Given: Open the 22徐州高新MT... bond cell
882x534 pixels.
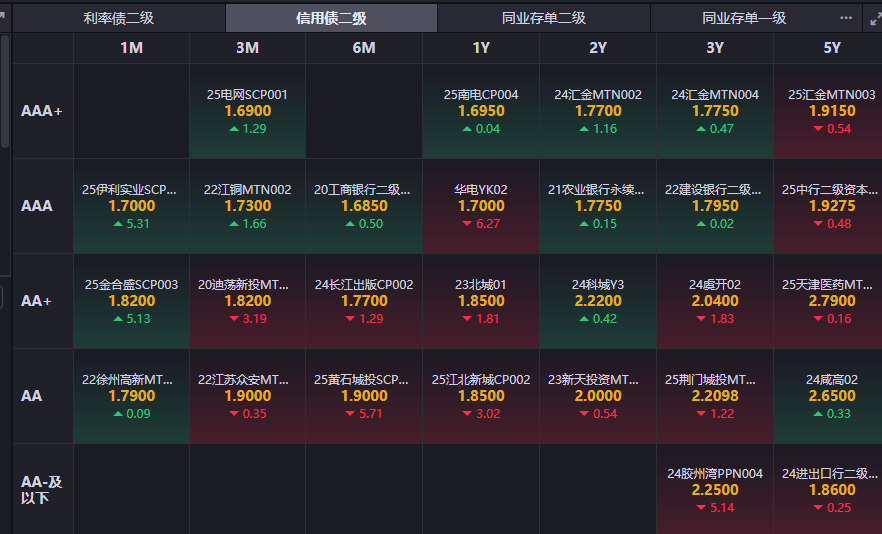Looking at the screenshot, I should coord(132,396).
